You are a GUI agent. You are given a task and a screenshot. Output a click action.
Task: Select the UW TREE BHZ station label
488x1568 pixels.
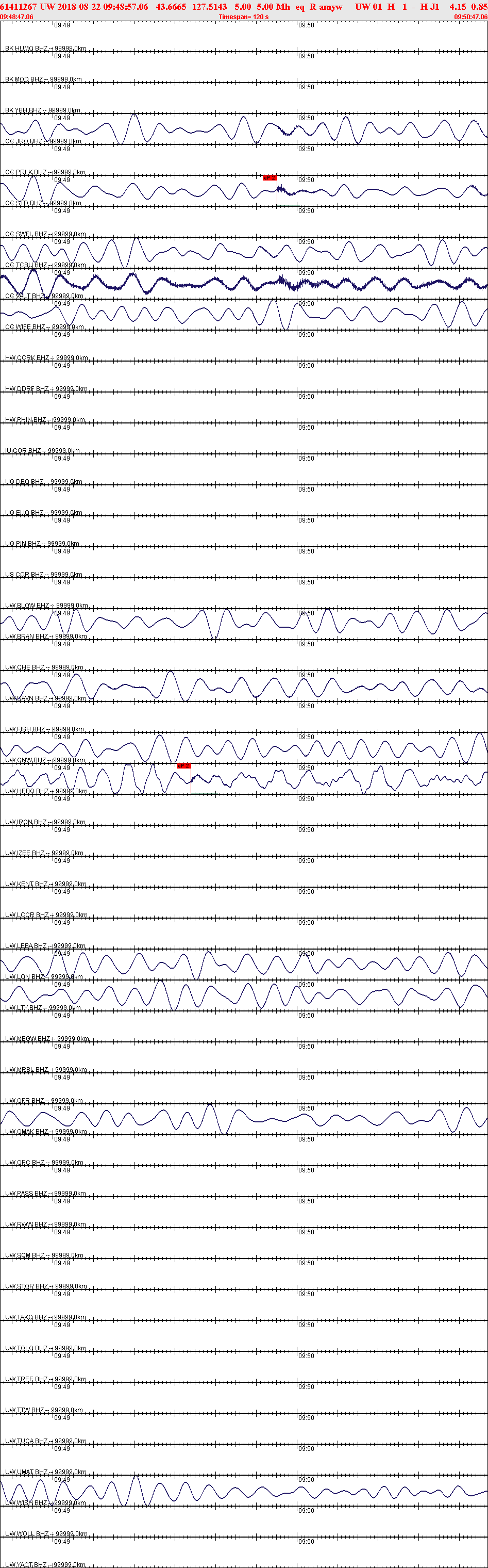[x=46, y=1380]
